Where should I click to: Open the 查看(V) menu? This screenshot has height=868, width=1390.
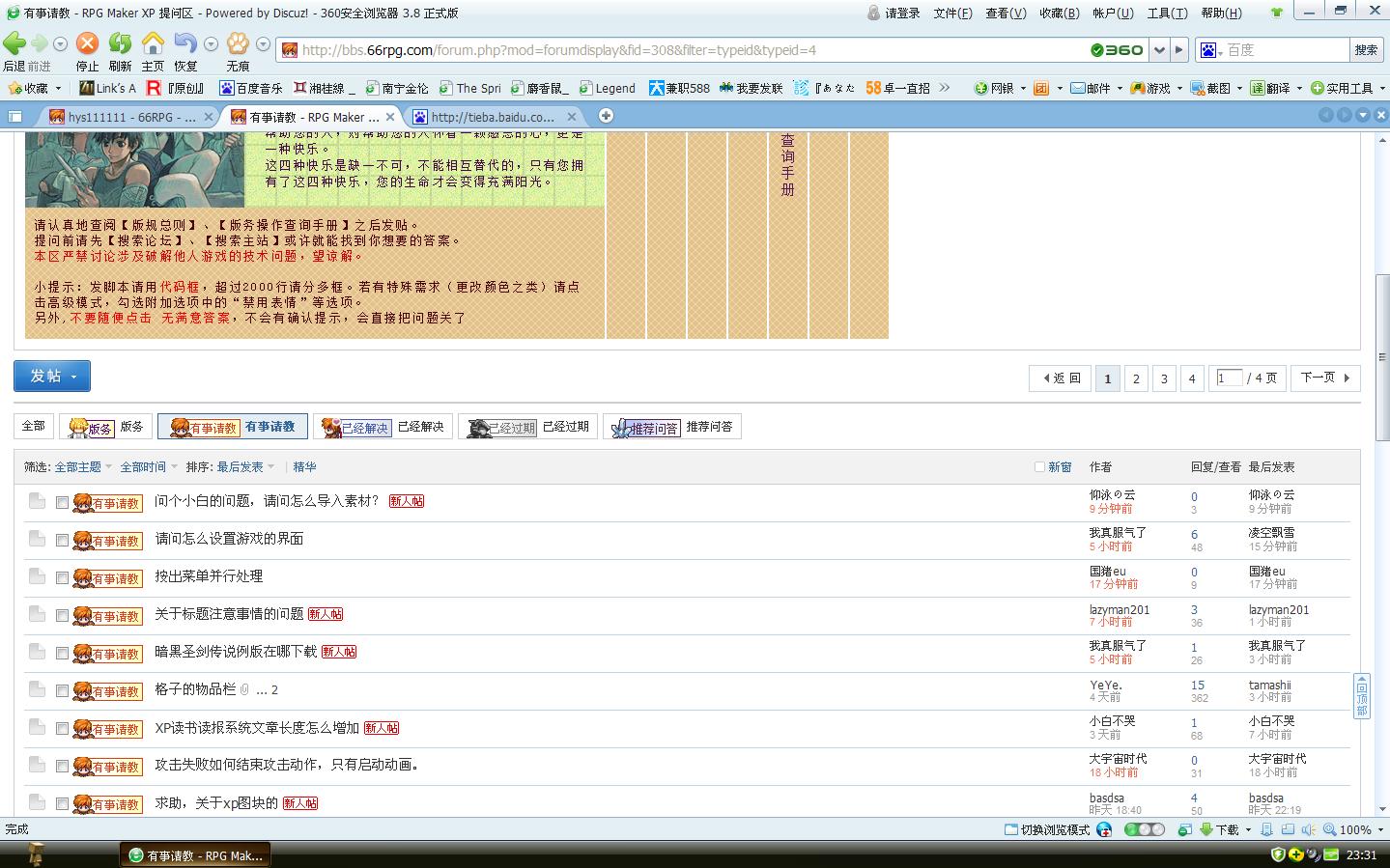click(1006, 13)
